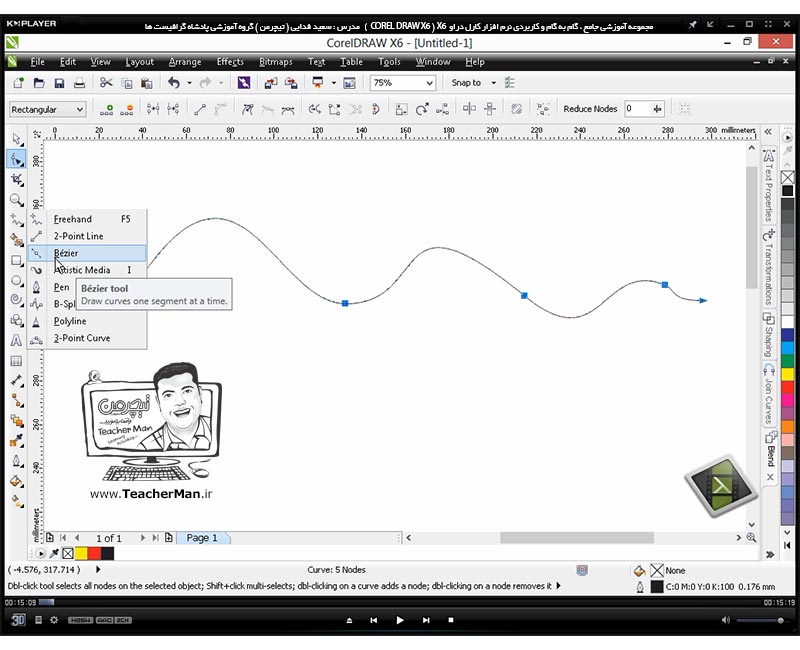
Task: Click the Paste icon in toolbar
Action: [146, 83]
